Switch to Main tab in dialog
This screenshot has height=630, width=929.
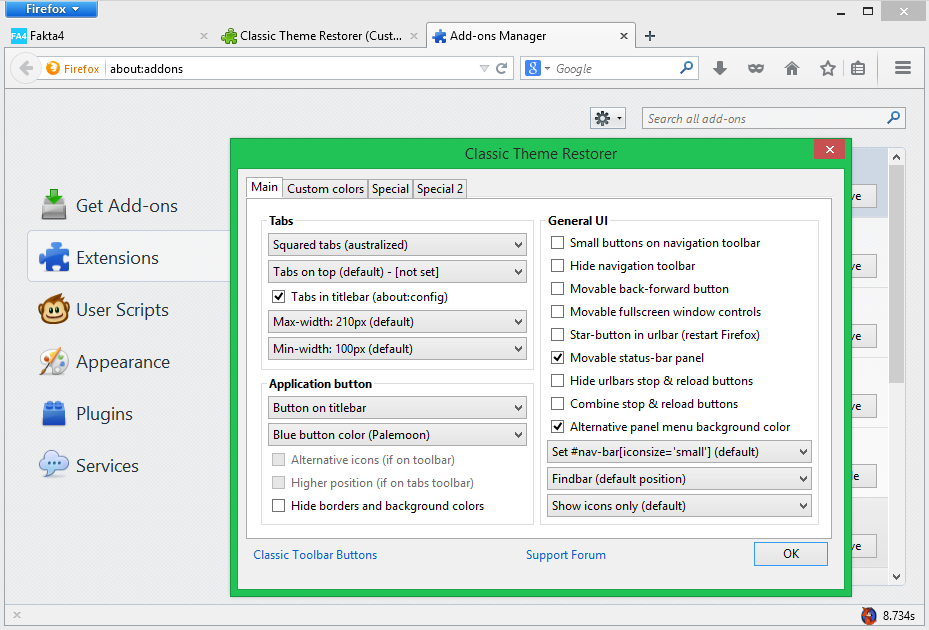coord(264,187)
